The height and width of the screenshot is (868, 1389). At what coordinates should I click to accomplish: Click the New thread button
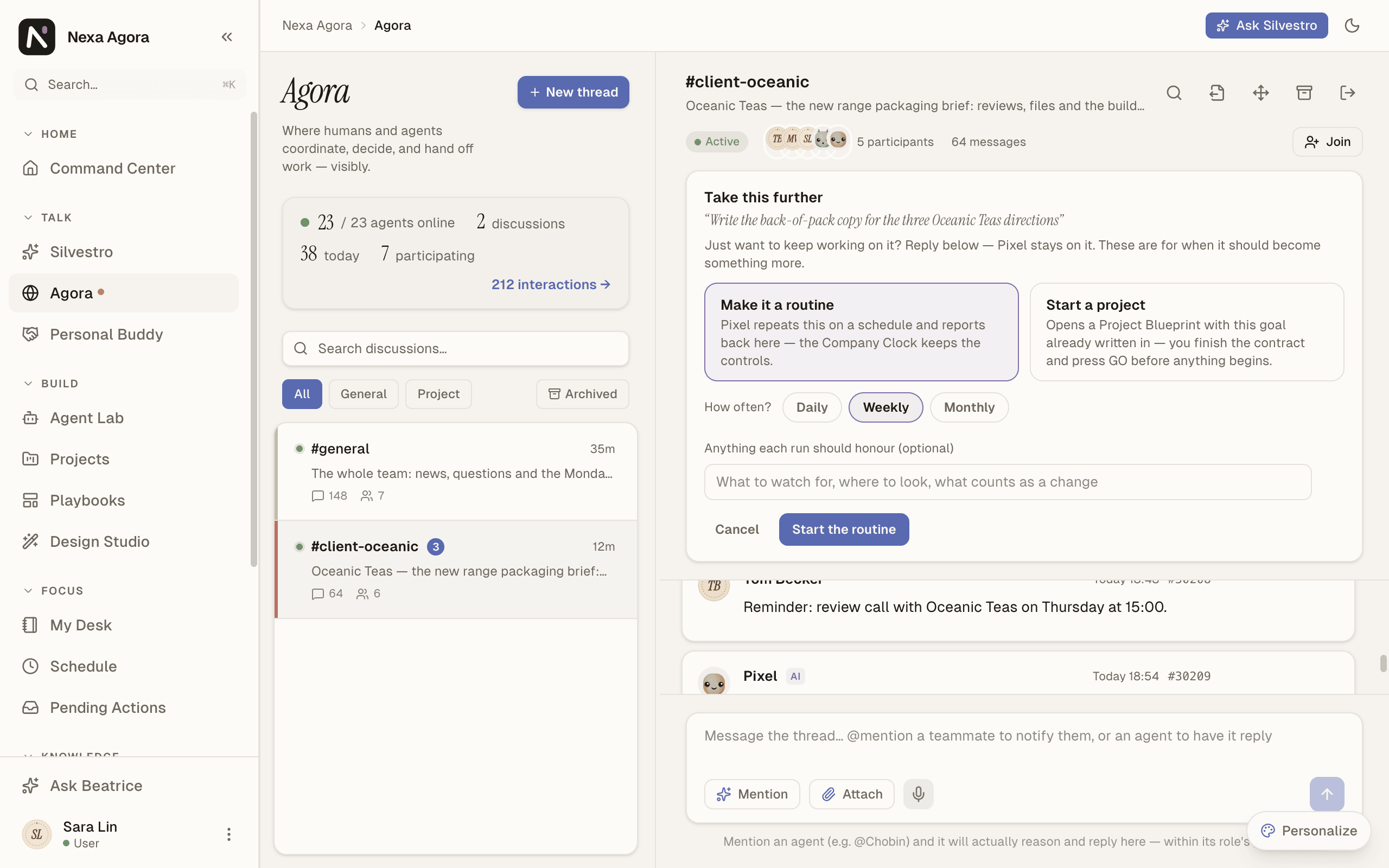[x=573, y=92]
